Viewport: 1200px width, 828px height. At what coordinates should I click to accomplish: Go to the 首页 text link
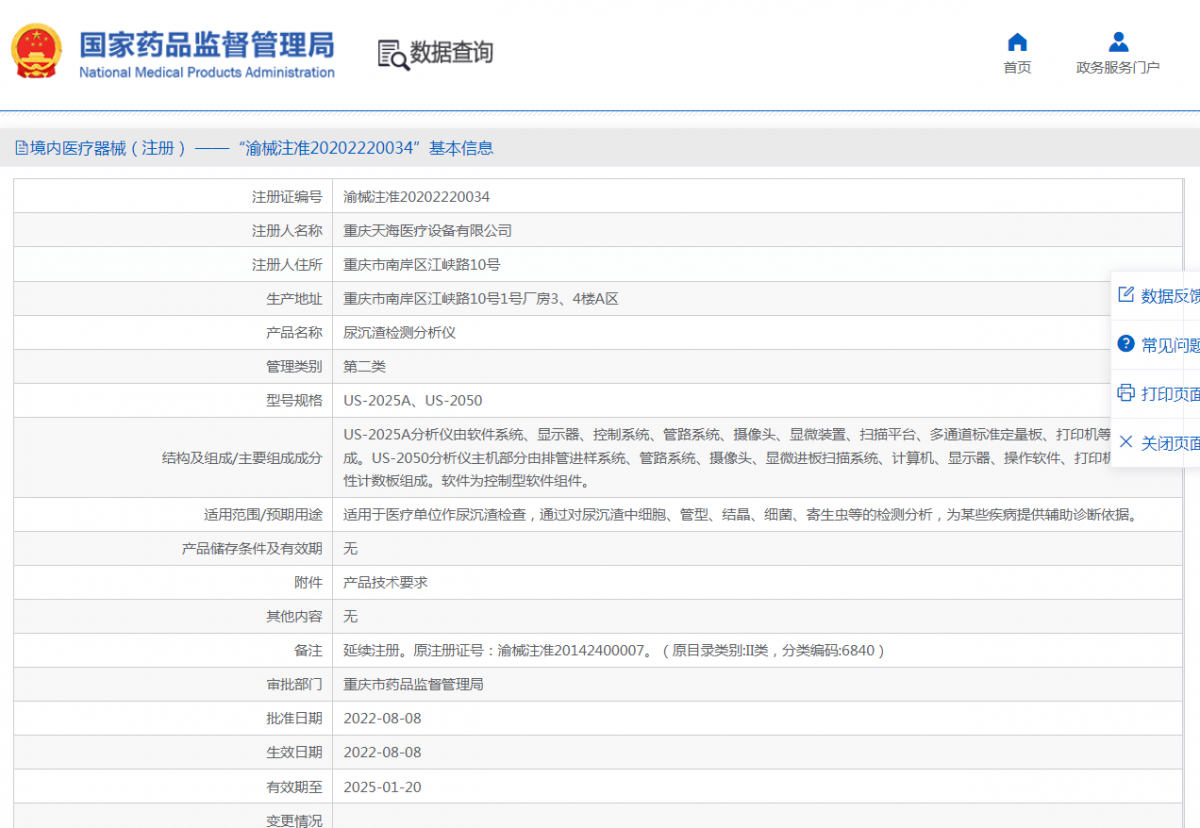1017,68
